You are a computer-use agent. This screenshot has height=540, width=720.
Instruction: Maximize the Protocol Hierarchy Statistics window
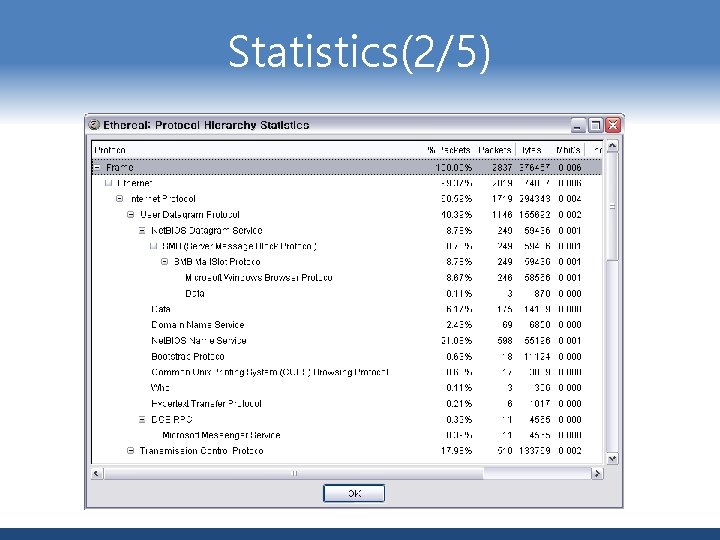(x=595, y=125)
